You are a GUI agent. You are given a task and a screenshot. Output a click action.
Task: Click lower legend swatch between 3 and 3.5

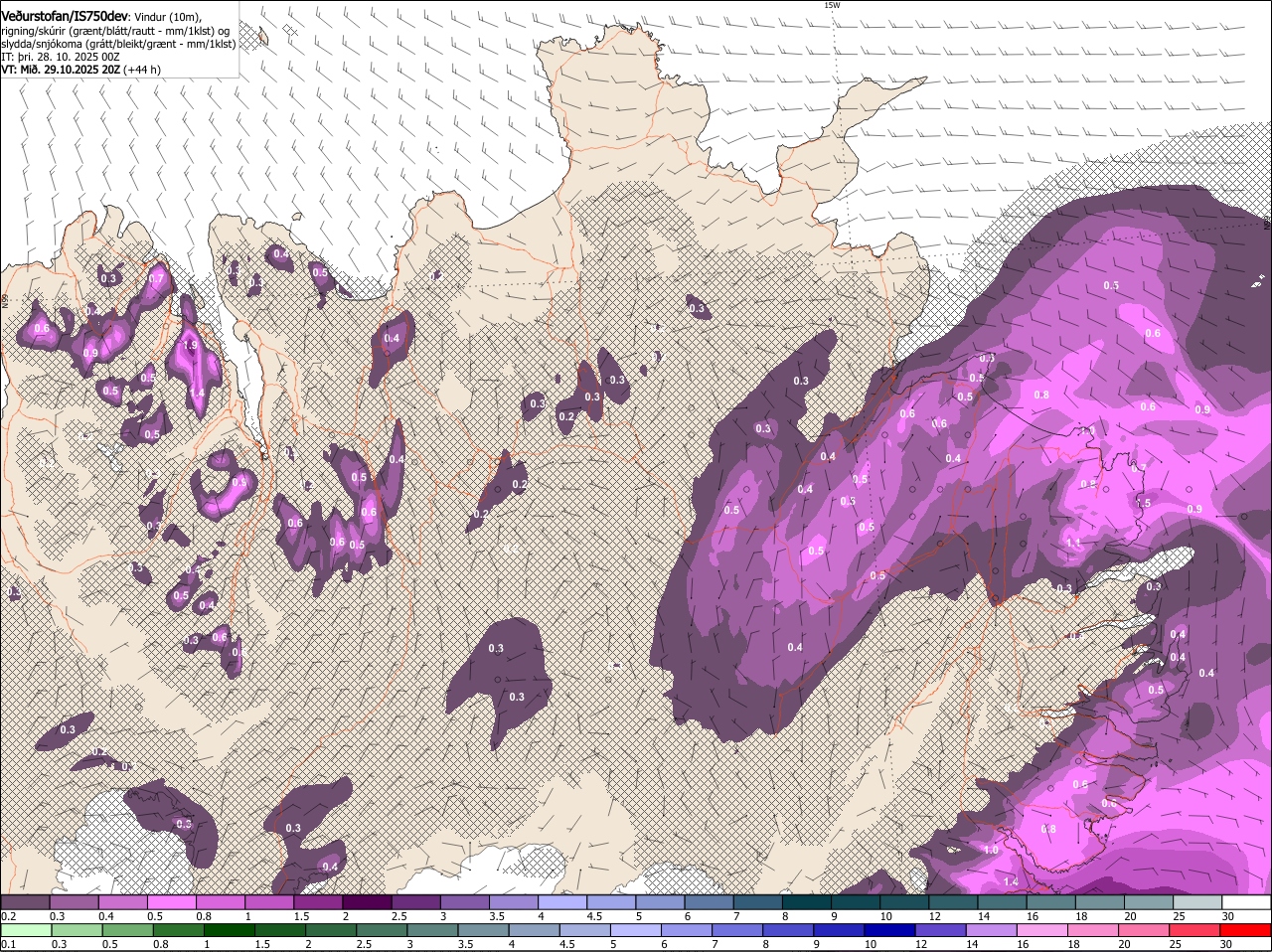(432, 930)
